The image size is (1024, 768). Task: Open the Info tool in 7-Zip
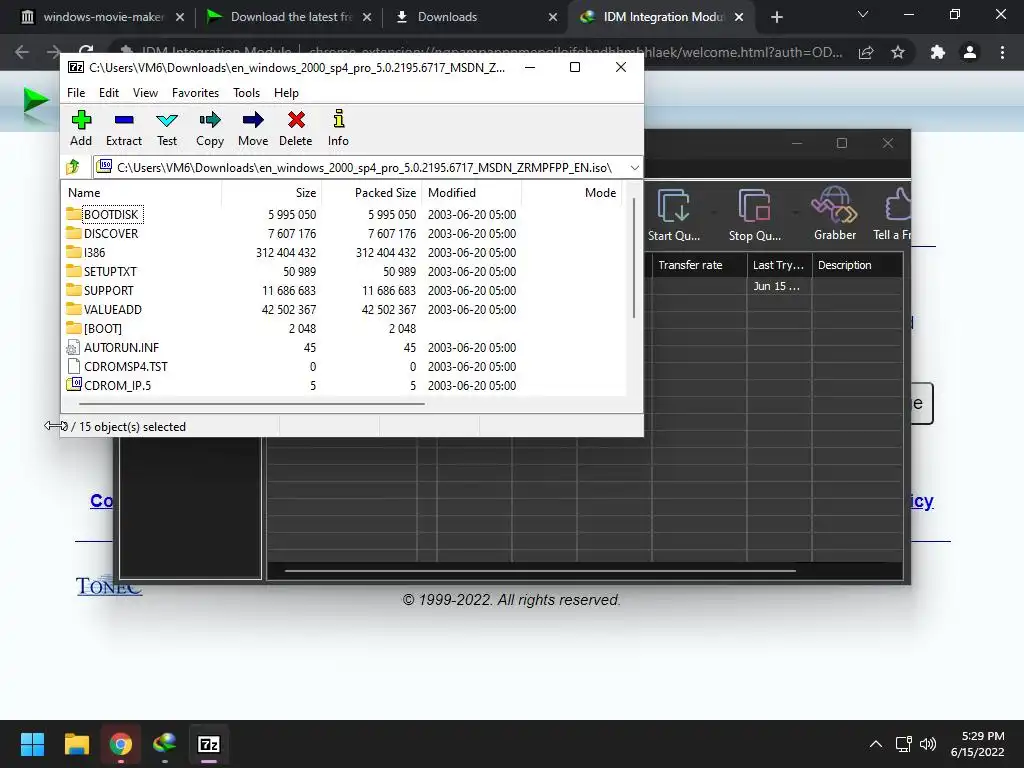(338, 128)
